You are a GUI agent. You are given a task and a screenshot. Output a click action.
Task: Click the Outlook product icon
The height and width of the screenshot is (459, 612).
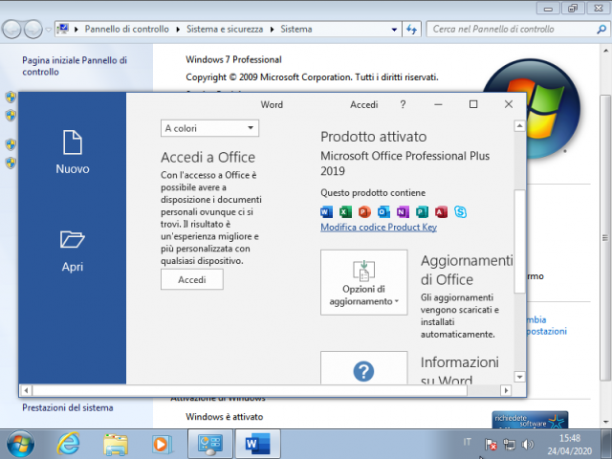tap(384, 212)
